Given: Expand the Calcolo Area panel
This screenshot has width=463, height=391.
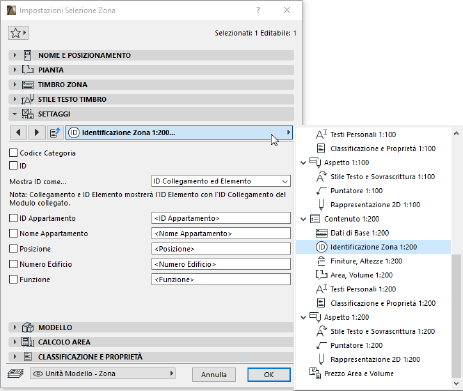Looking at the screenshot, I should [x=15, y=342].
